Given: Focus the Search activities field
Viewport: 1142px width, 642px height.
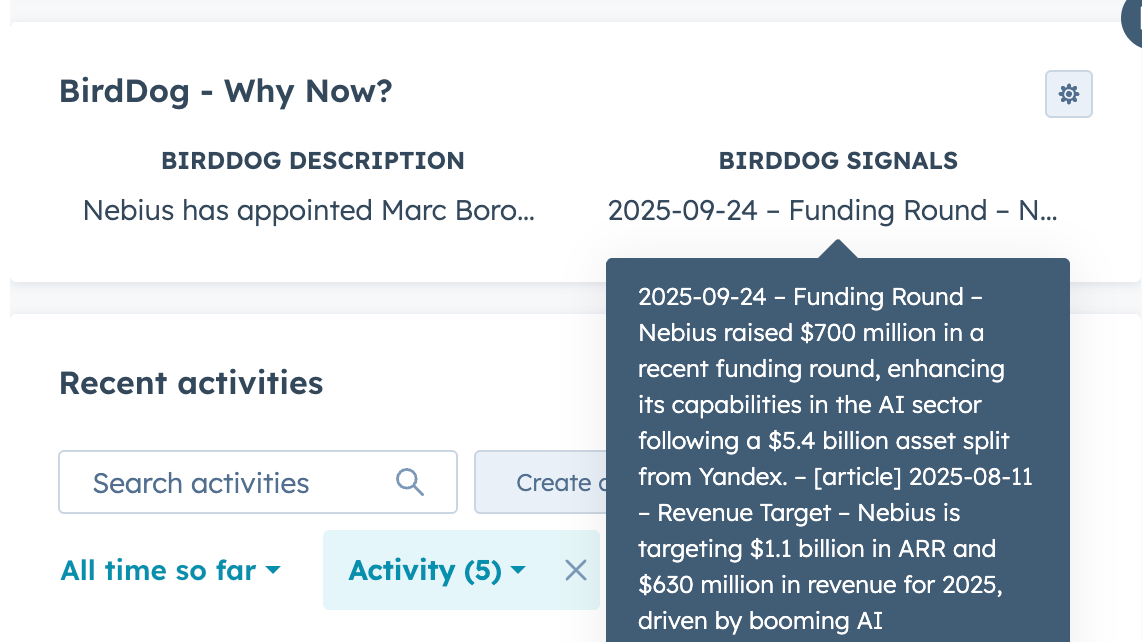Looking at the screenshot, I should click(230, 482).
